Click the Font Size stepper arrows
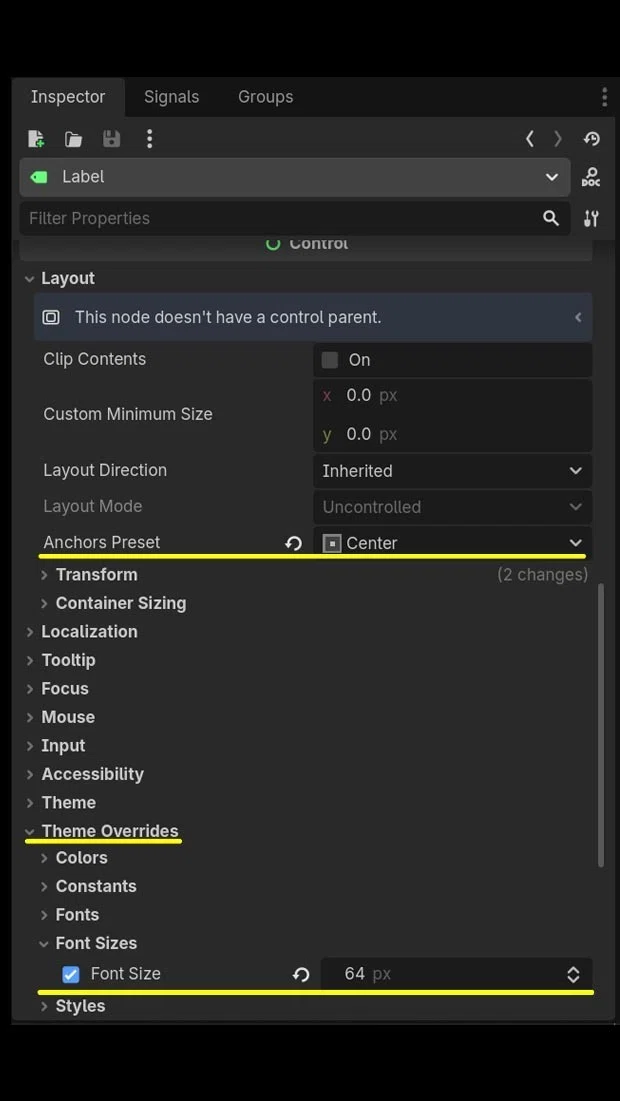 (573, 975)
